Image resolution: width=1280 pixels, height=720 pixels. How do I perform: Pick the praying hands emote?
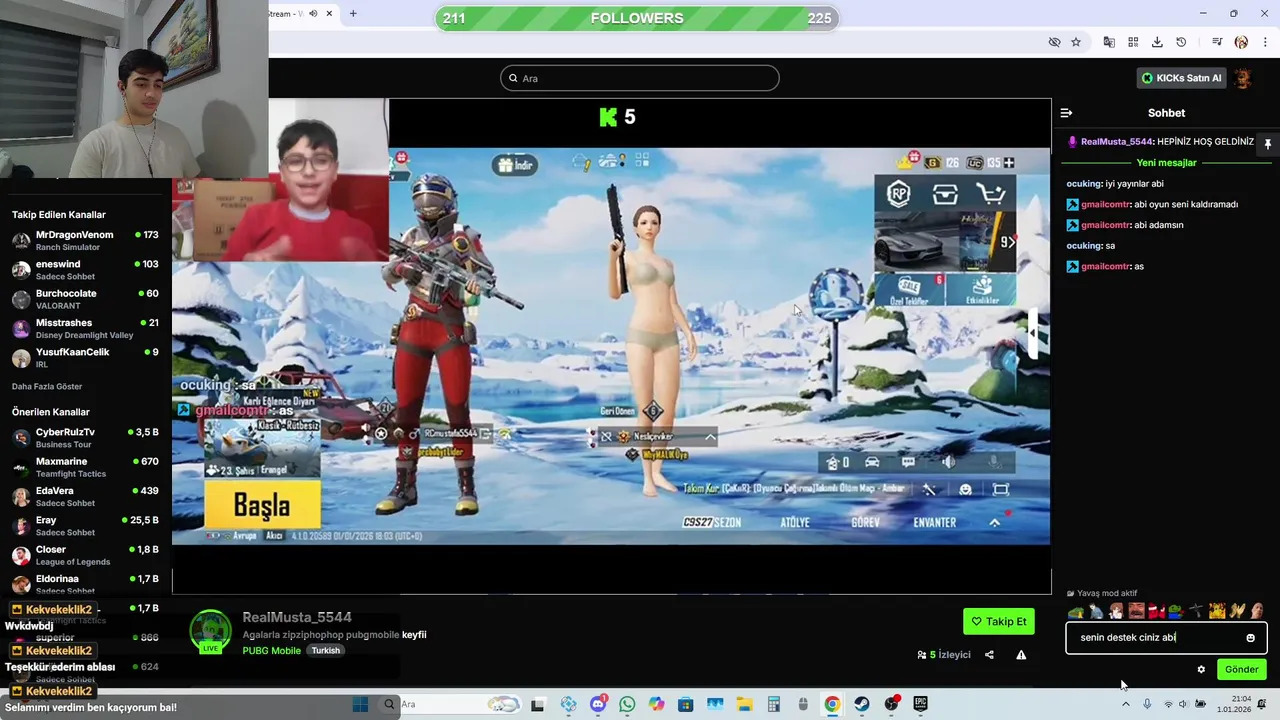pos(1237,611)
